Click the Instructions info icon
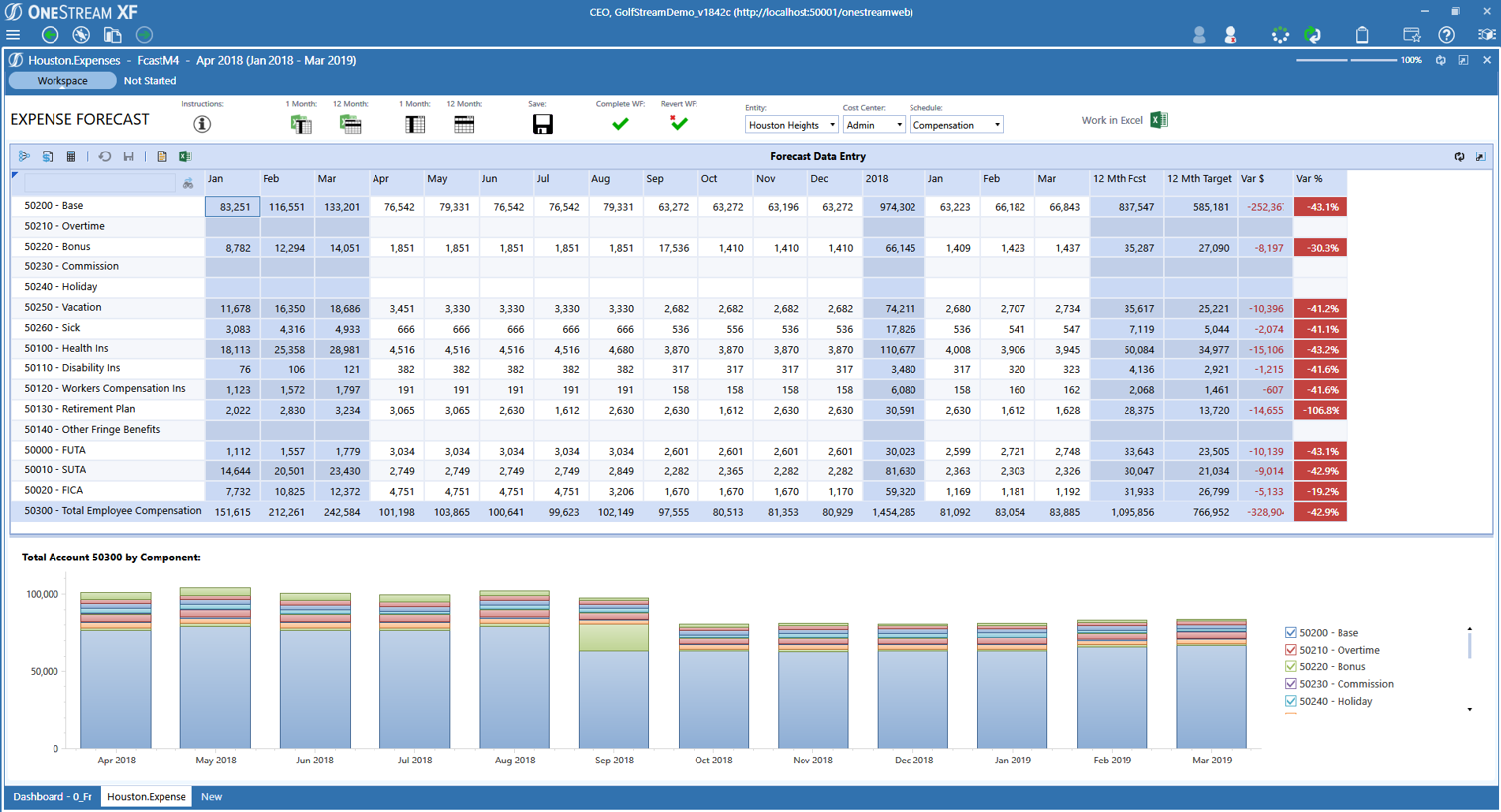The height and width of the screenshot is (812, 1501). 202,124
